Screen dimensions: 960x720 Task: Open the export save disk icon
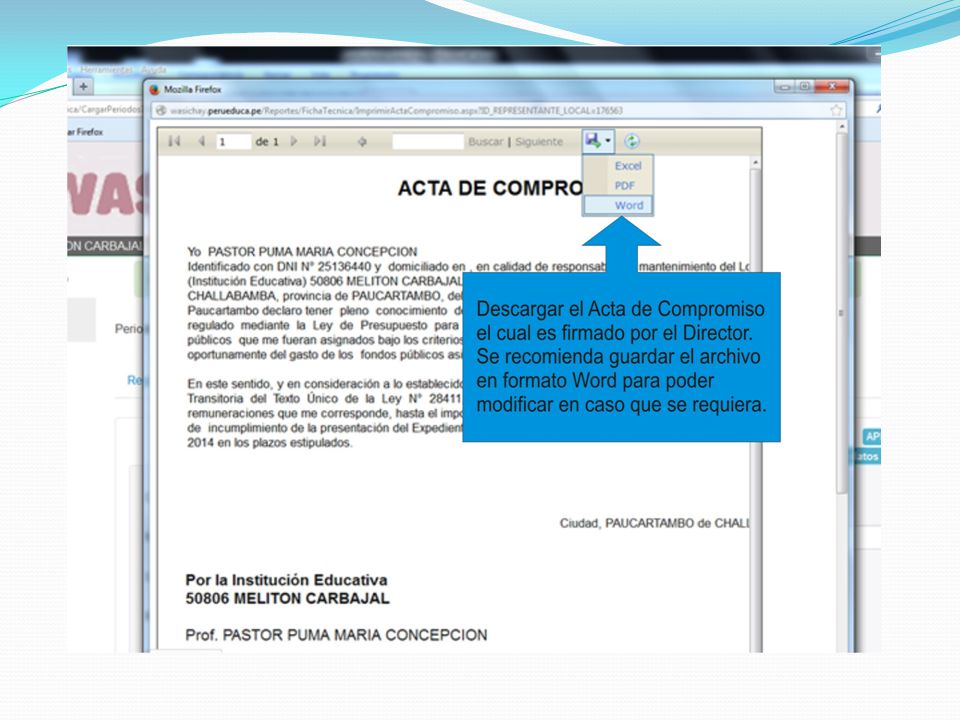(x=593, y=141)
